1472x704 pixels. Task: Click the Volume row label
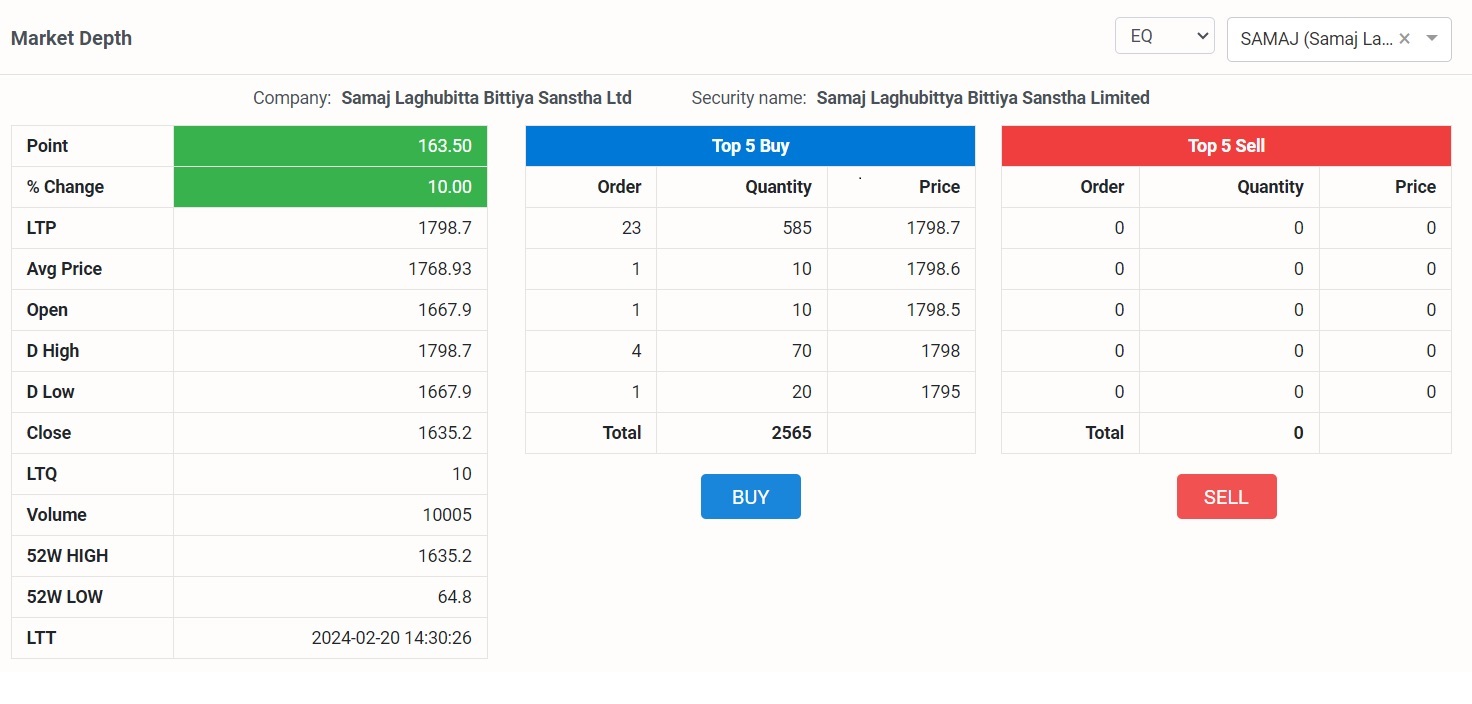coord(57,515)
